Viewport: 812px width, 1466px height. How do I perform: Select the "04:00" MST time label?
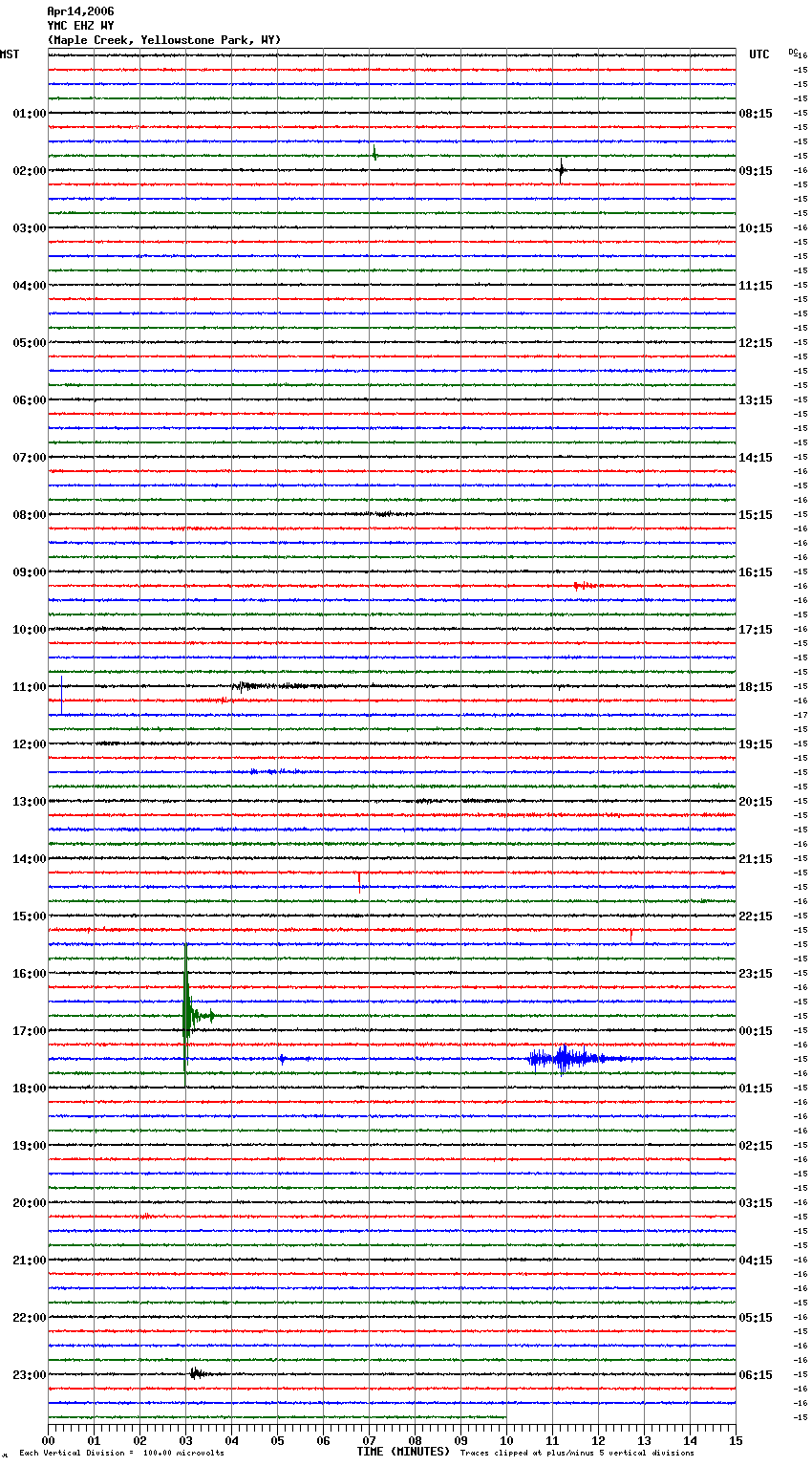(30, 286)
